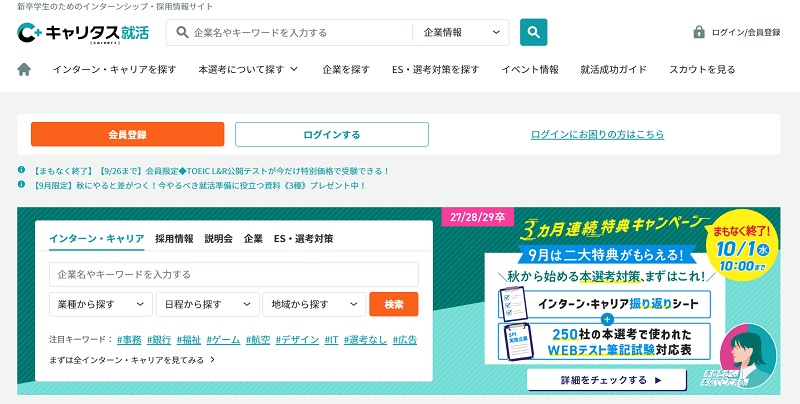
Task: Open インターン・キャリアを探す menu item
Action: [x=115, y=69]
